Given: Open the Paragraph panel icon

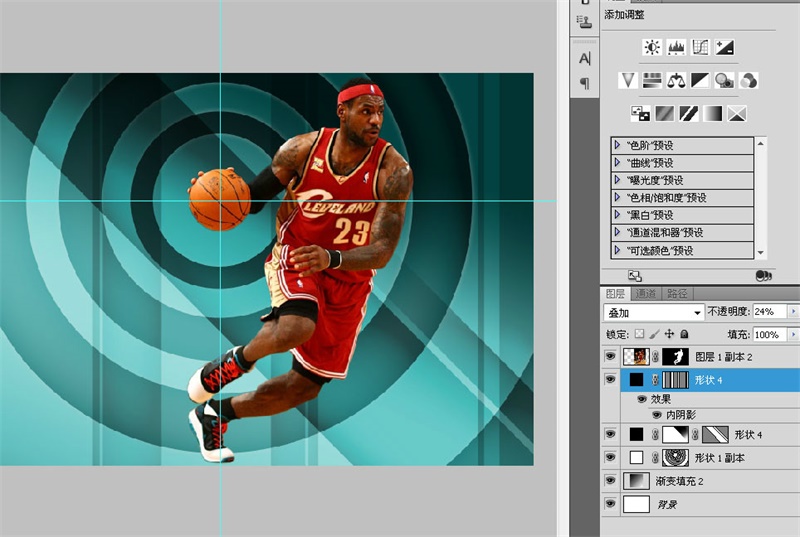Looking at the screenshot, I should [x=585, y=84].
